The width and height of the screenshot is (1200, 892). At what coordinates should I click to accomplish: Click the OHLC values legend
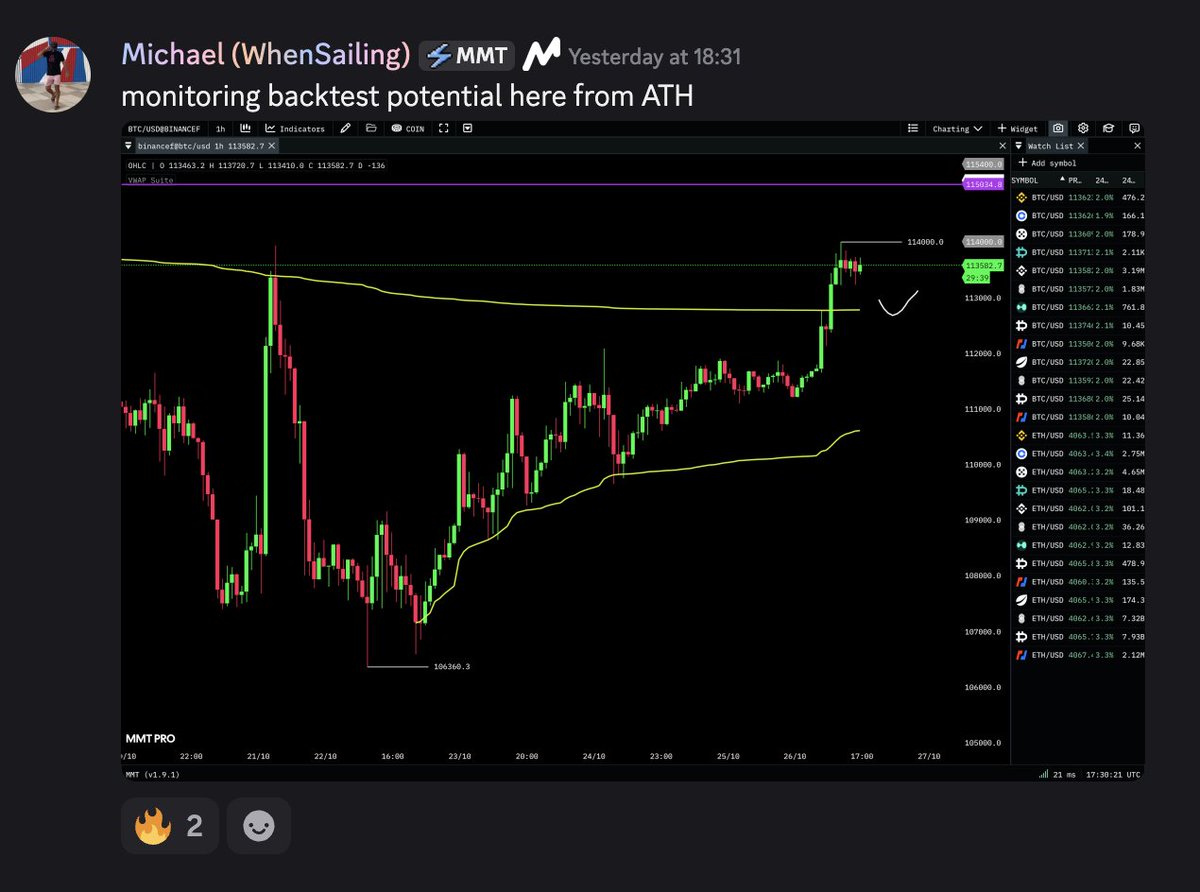[x=257, y=165]
